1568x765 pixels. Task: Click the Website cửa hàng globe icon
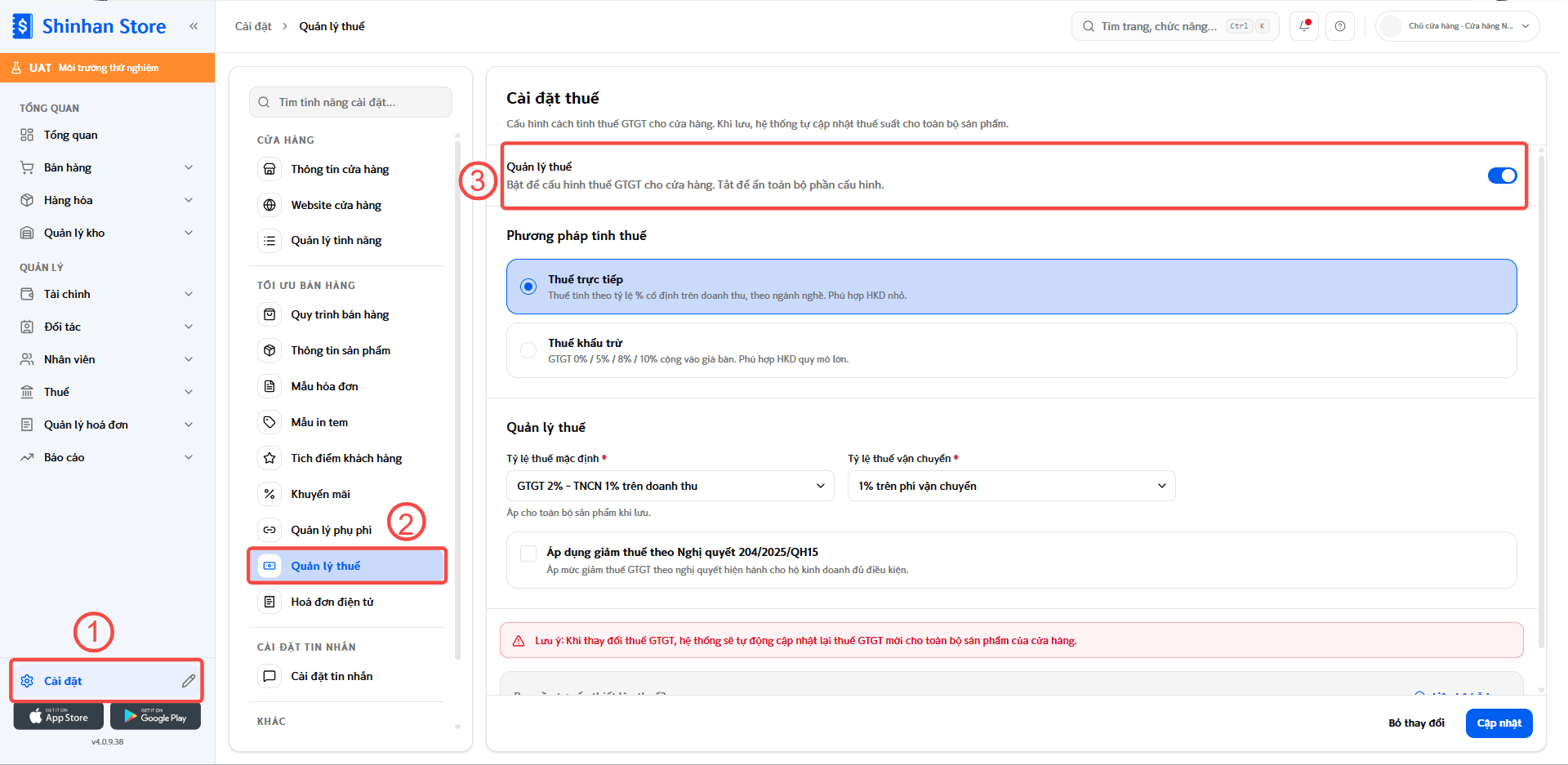pyautogui.click(x=269, y=205)
